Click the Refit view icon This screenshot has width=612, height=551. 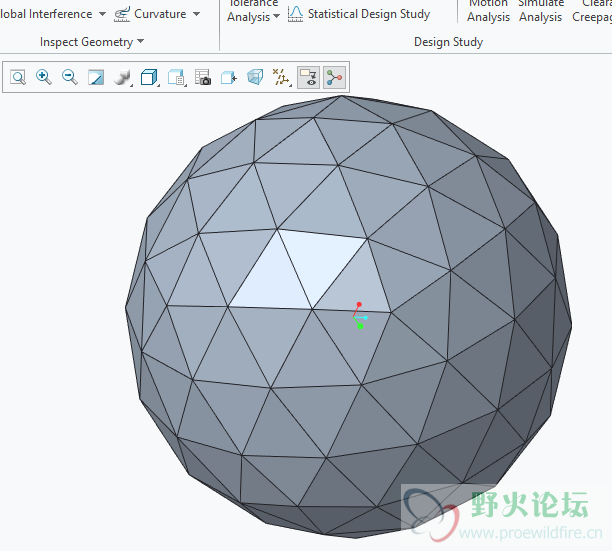18,77
